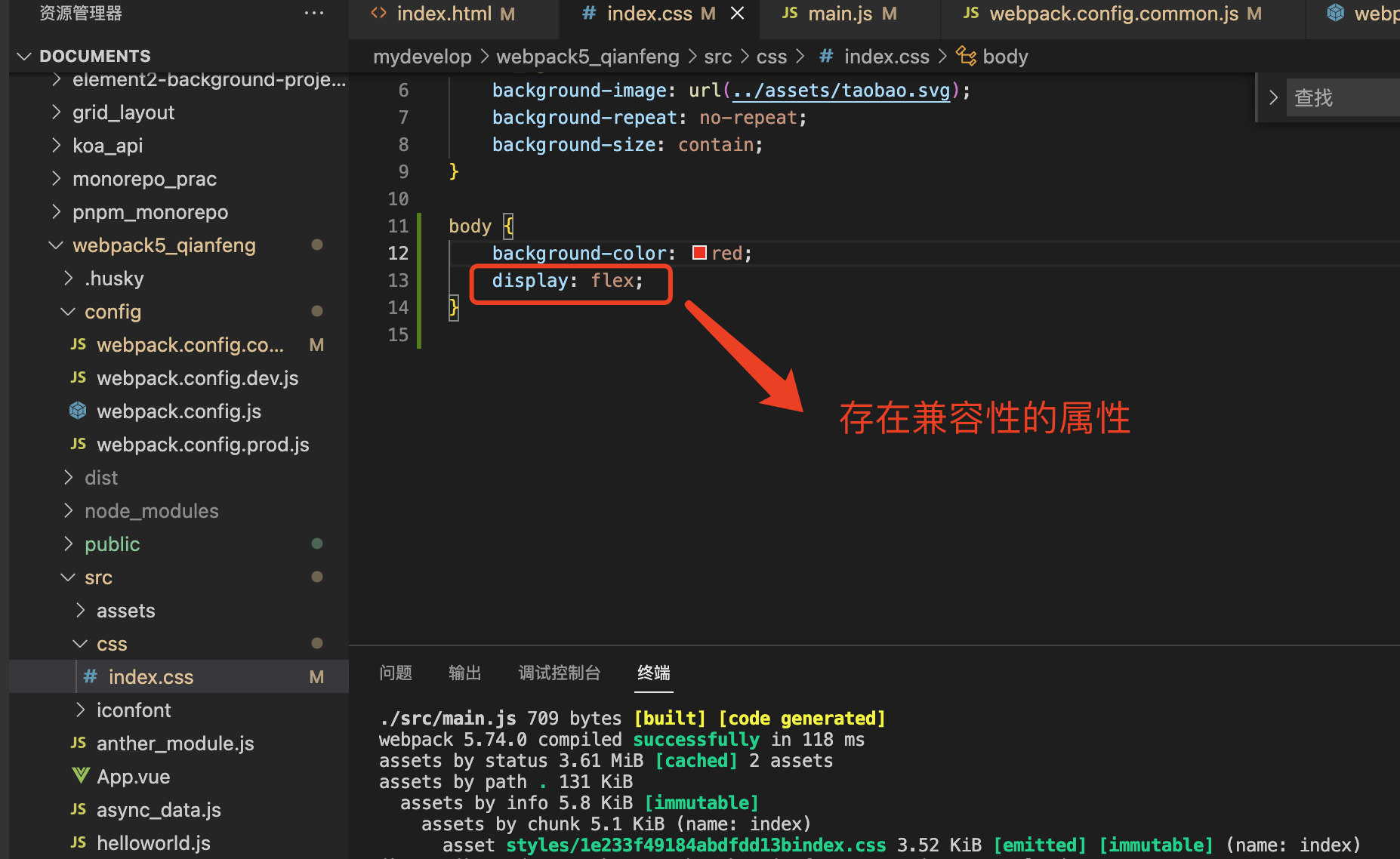Expand the pnpm_monorepo folder
The width and height of the screenshot is (1400, 859).
(150, 212)
